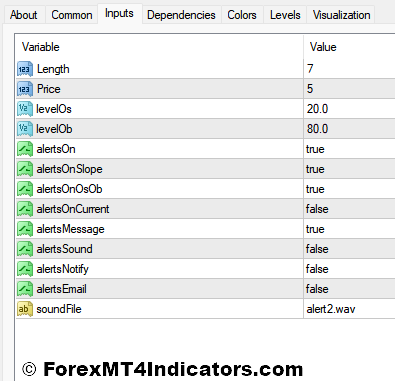
Task: Click the boolean icon beside alertsMessage
Action: [x=25, y=229]
